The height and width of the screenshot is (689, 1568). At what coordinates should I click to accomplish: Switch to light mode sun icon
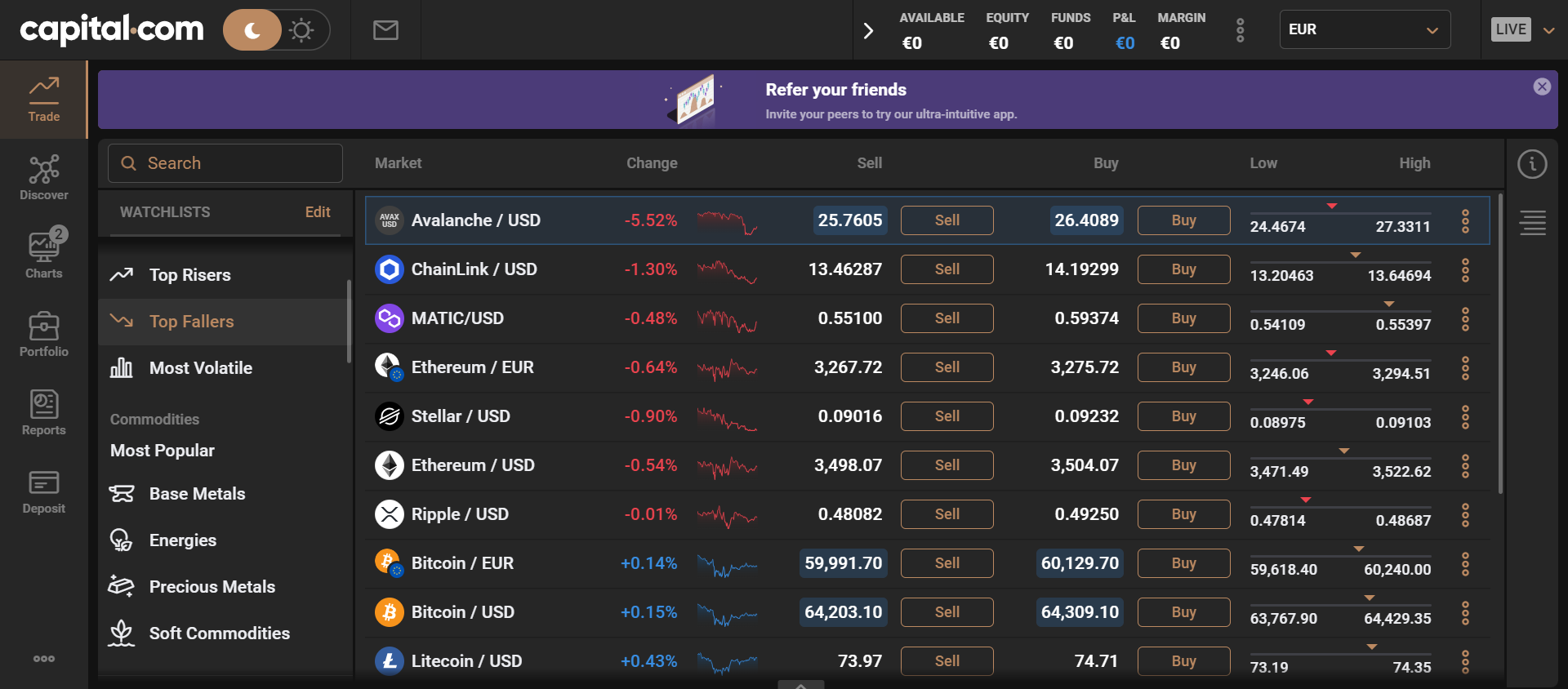coord(301,30)
